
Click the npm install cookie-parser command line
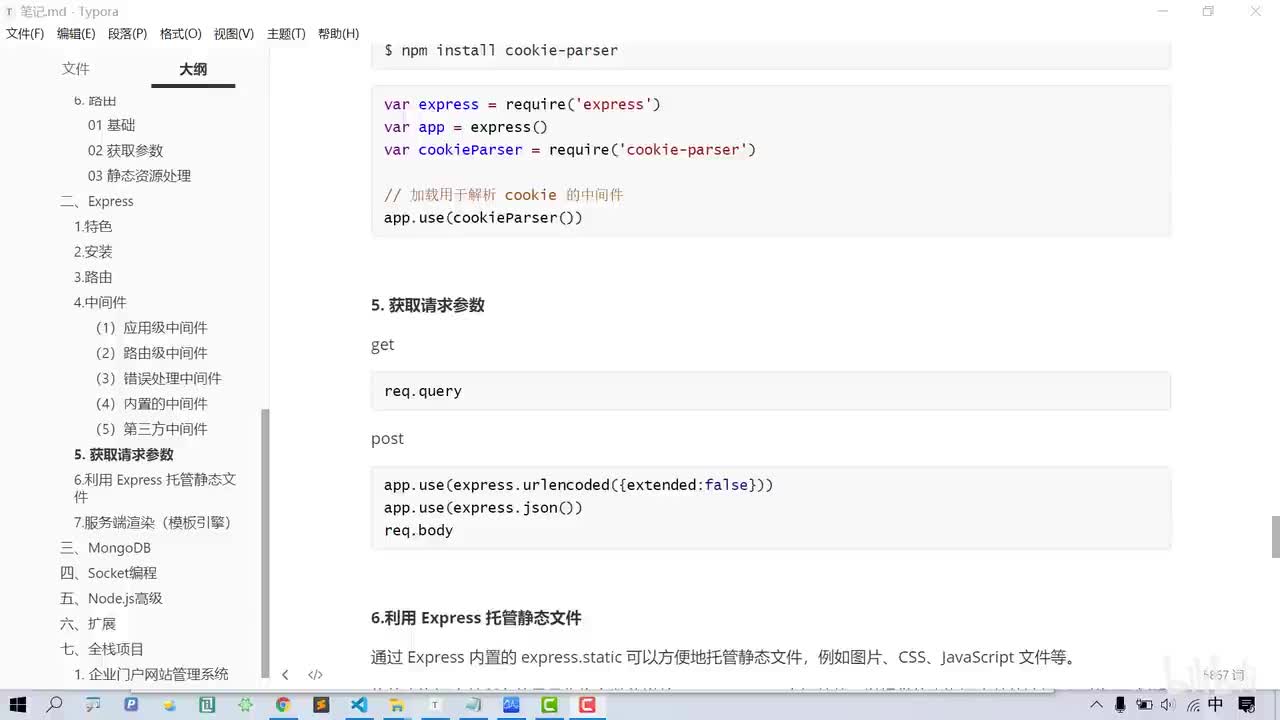501,50
